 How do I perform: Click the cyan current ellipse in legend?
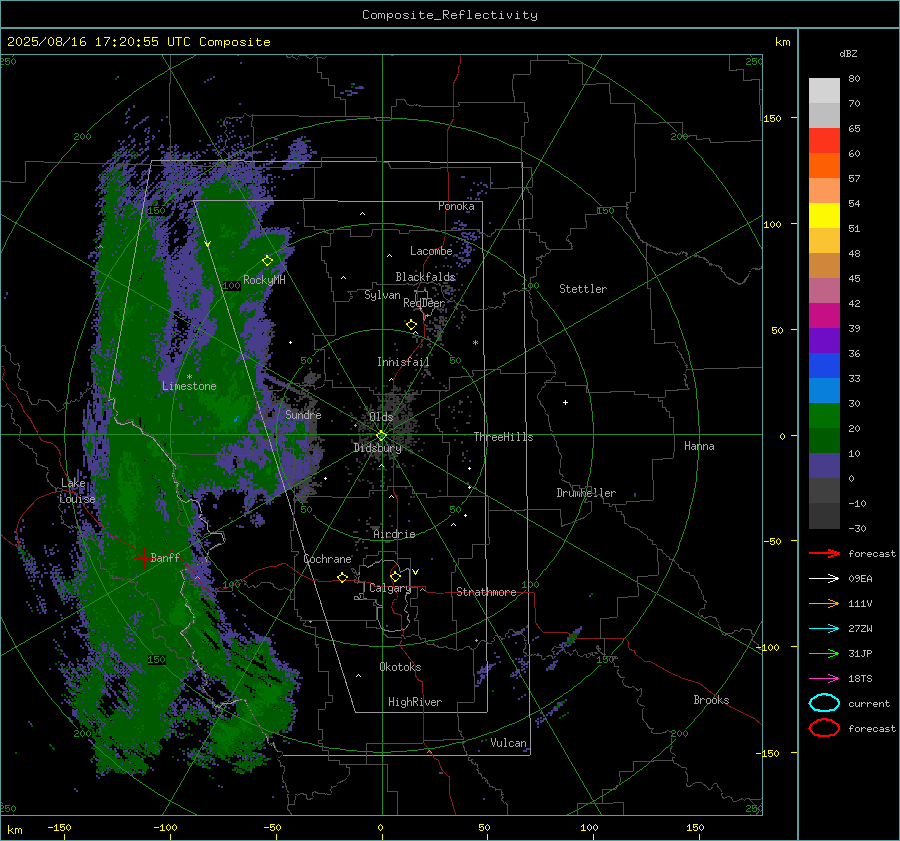(824, 703)
